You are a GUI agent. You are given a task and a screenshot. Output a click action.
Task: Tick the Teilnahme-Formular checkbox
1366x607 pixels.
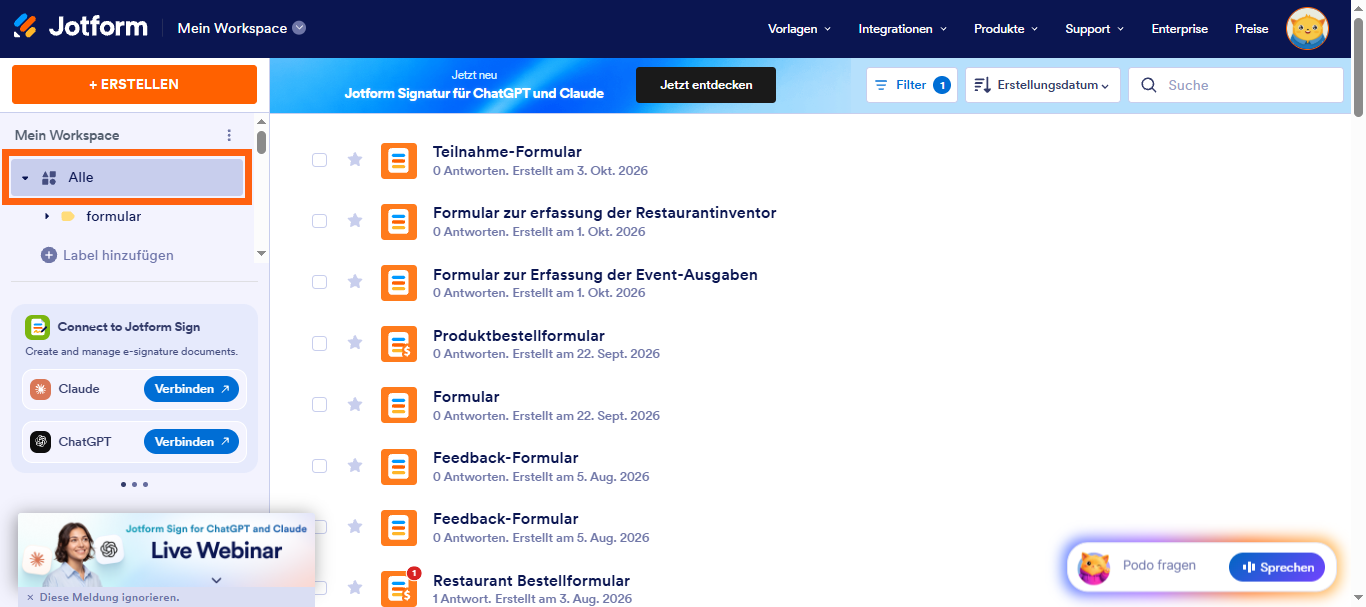coord(319,159)
